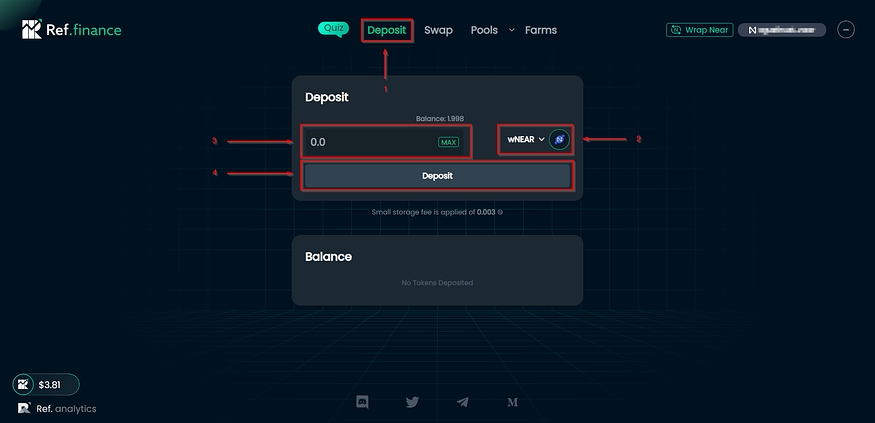This screenshot has height=423, width=875.
Task: Open the NEAR account dropdown
Action: (781, 30)
